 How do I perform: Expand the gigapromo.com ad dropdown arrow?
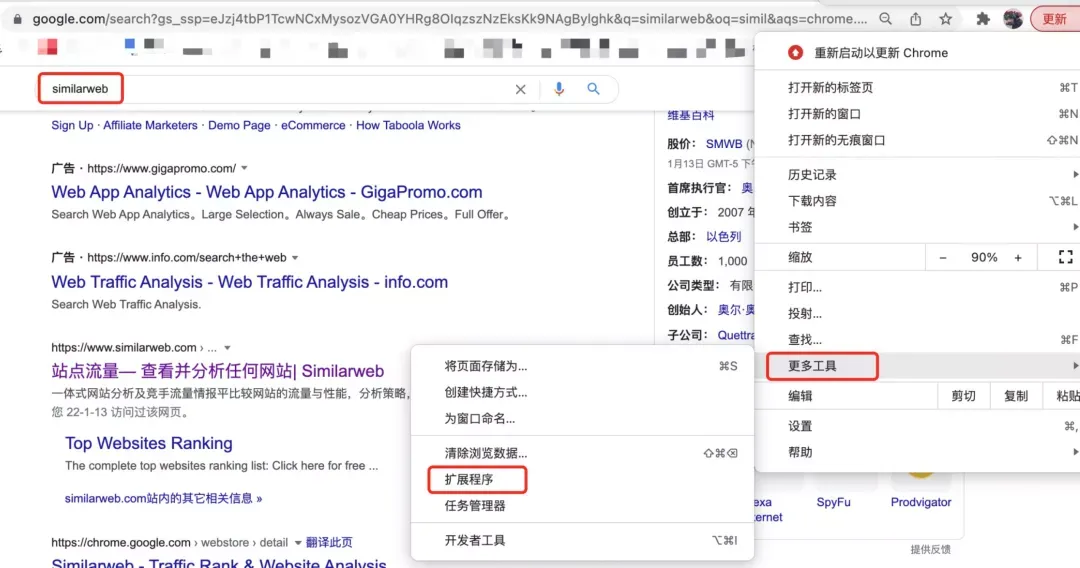pos(244,168)
